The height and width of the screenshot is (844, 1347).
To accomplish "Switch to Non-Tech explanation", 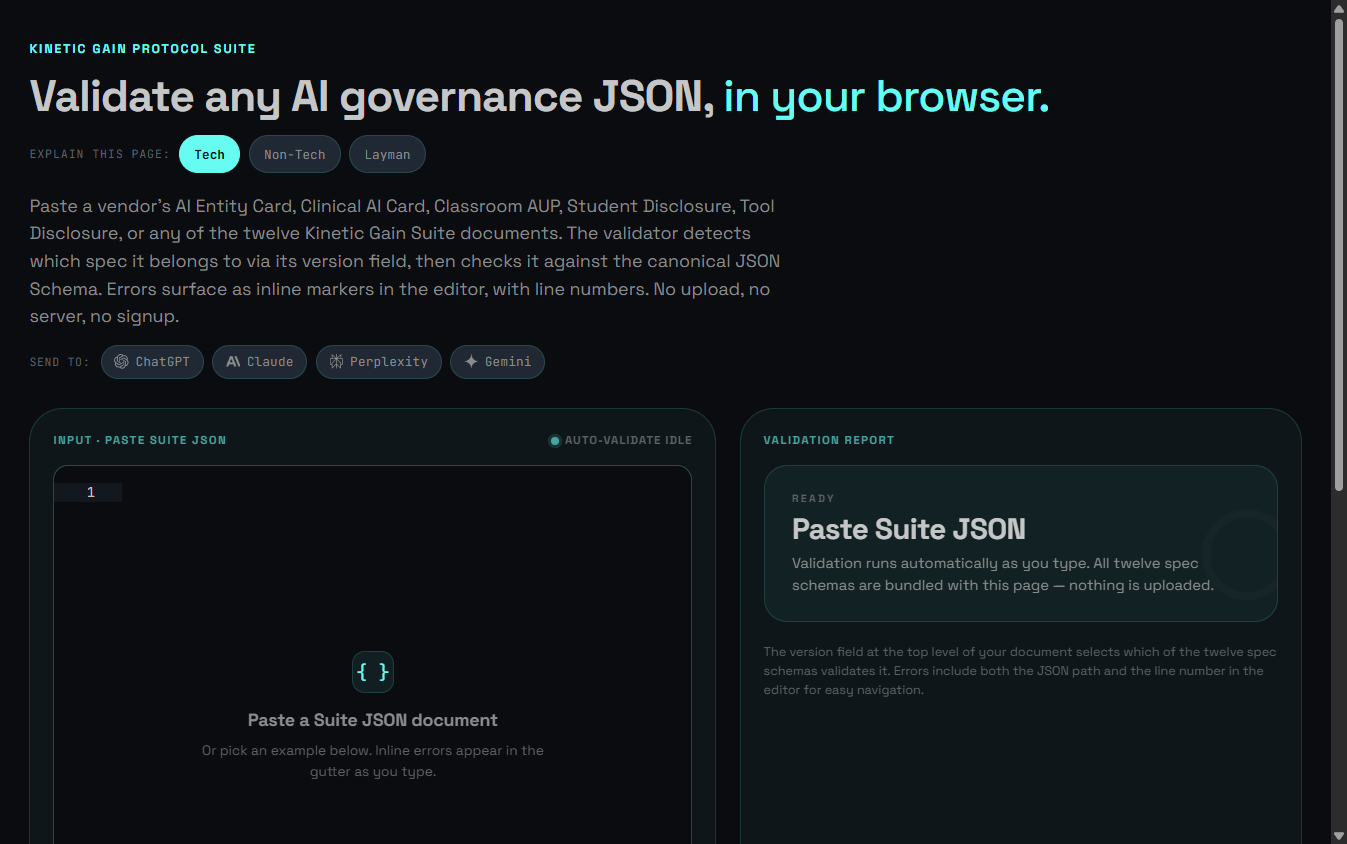I will (295, 155).
